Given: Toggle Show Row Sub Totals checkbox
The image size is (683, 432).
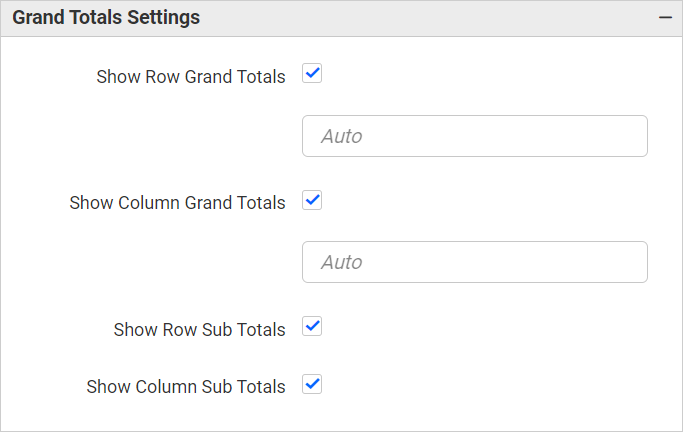Looking at the screenshot, I should (312, 327).
